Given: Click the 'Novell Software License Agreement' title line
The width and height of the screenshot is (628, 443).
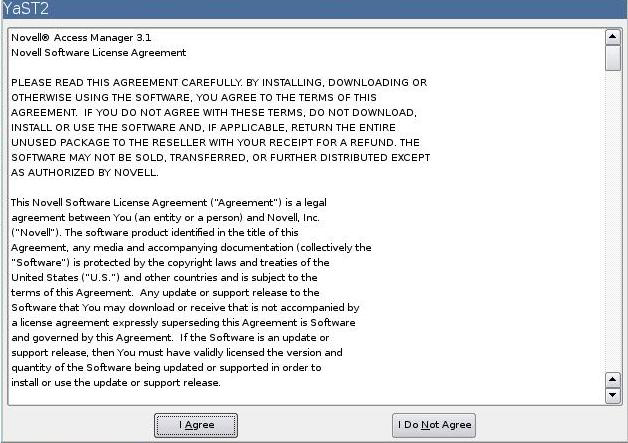Looking at the screenshot, I should pos(99,52).
